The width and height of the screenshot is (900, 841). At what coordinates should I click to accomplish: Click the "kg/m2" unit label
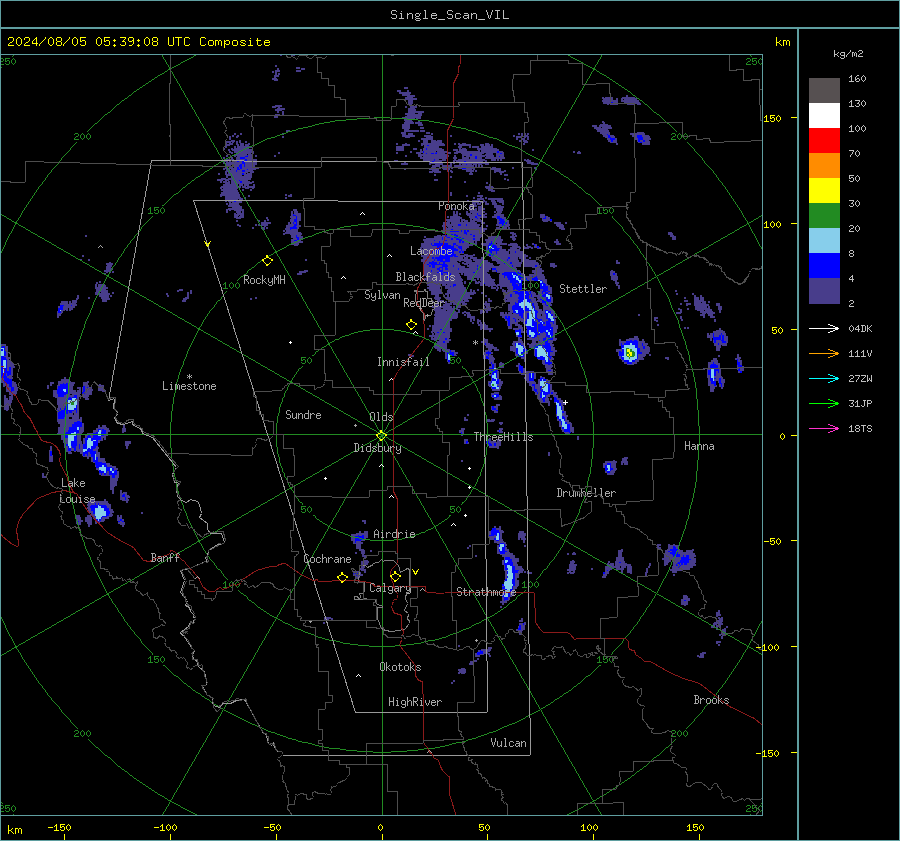point(848,54)
